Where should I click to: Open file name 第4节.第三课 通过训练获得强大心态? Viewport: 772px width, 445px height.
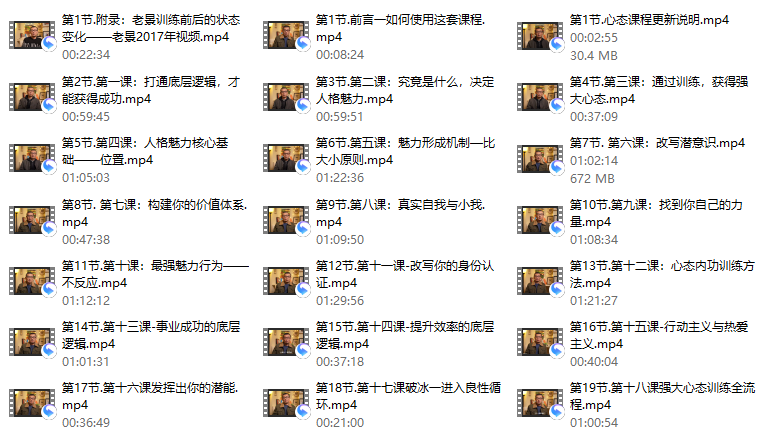pyautogui.click(x=659, y=90)
